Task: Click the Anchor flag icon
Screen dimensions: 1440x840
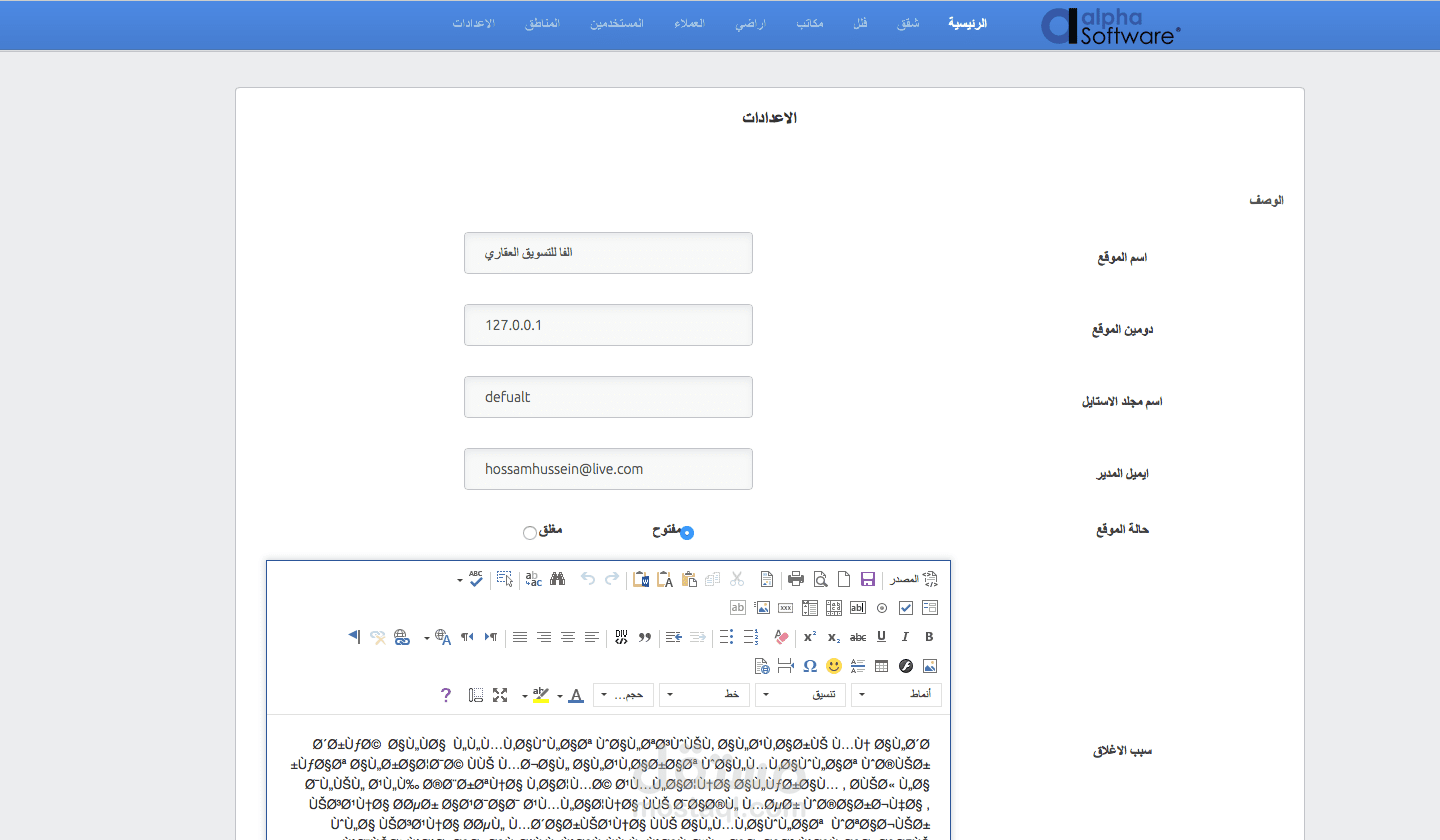Action: tap(354, 636)
